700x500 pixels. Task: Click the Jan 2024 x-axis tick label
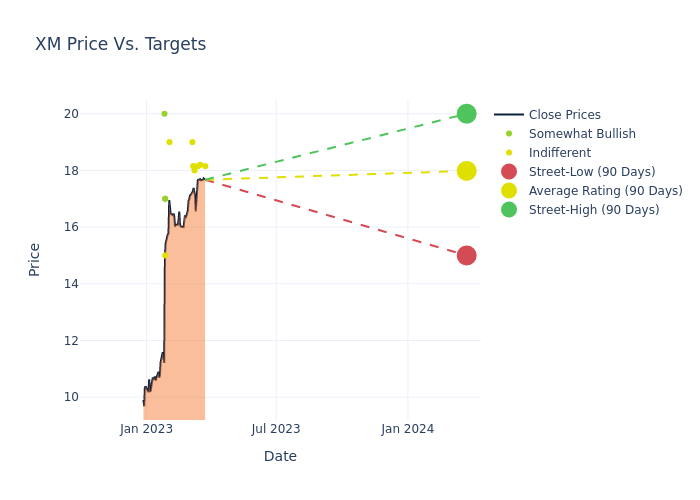pyautogui.click(x=408, y=429)
